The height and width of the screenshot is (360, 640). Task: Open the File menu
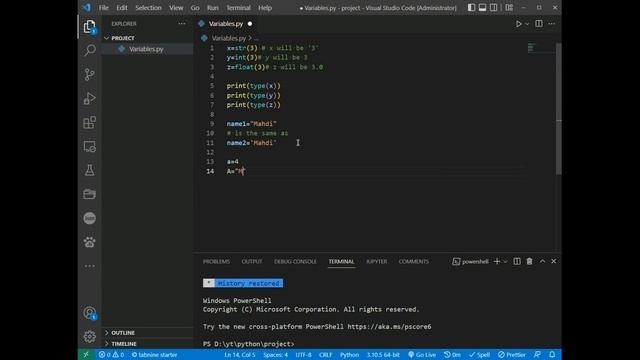(103, 8)
